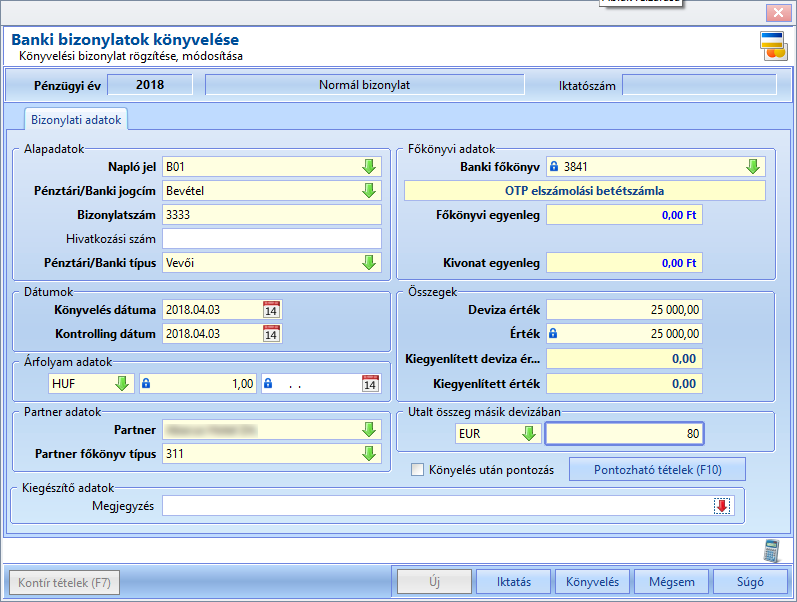The image size is (797, 602).
Task: Click the red arrow in Megjegyzés field
Action: (722, 506)
